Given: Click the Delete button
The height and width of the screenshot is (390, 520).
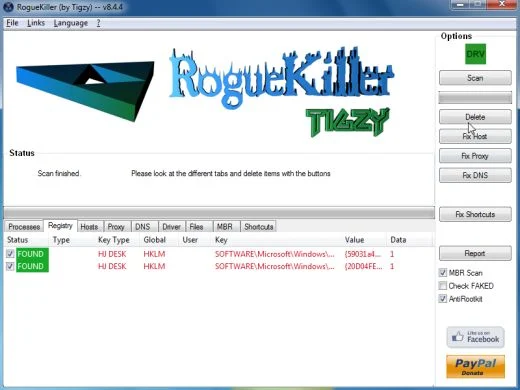Looking at the screenshot, I should 475,117.
